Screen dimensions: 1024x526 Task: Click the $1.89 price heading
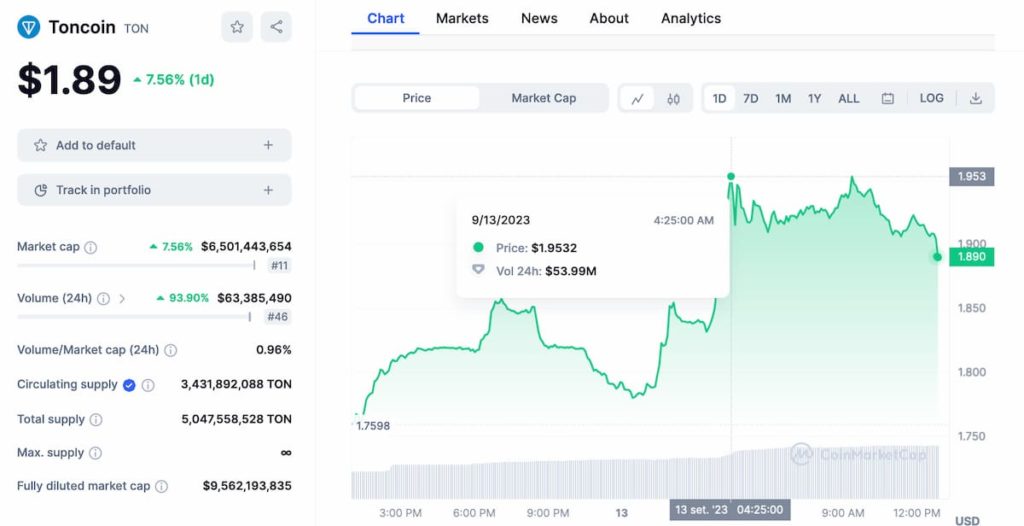(x=69, y=80)
